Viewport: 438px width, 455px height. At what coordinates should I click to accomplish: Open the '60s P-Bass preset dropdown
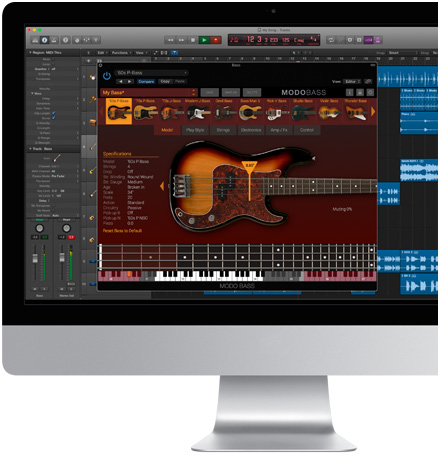coord(152,73)
